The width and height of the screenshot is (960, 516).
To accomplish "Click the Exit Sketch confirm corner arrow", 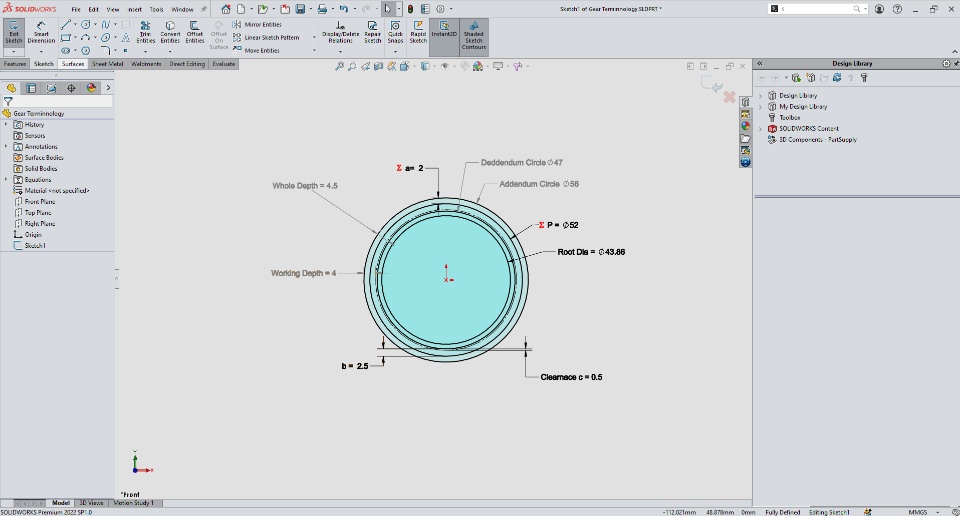I will [x=713, y=86].
